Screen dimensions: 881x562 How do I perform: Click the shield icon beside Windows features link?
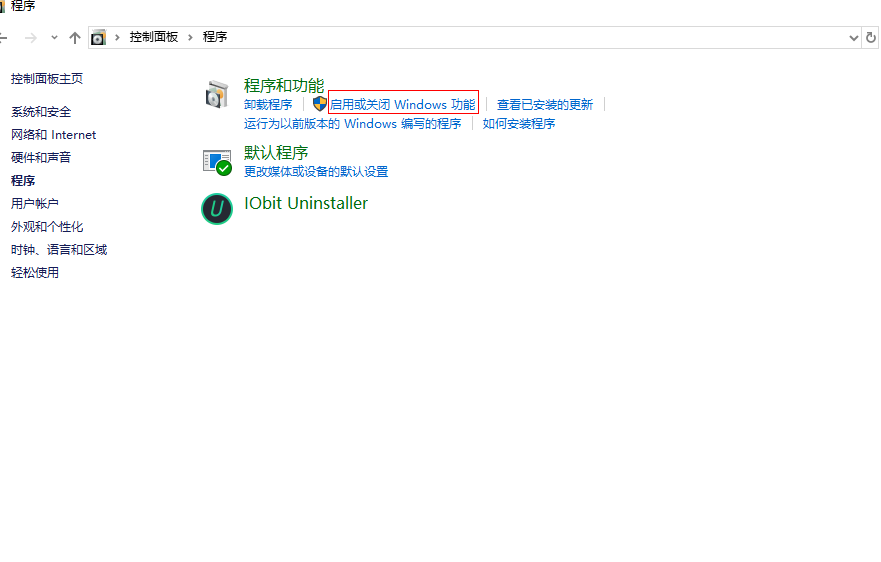click(x=320, y=104)
